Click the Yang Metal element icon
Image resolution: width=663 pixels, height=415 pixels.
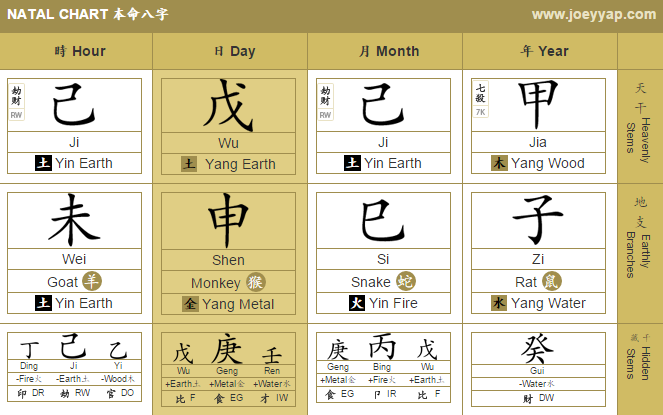coord(190,304)
